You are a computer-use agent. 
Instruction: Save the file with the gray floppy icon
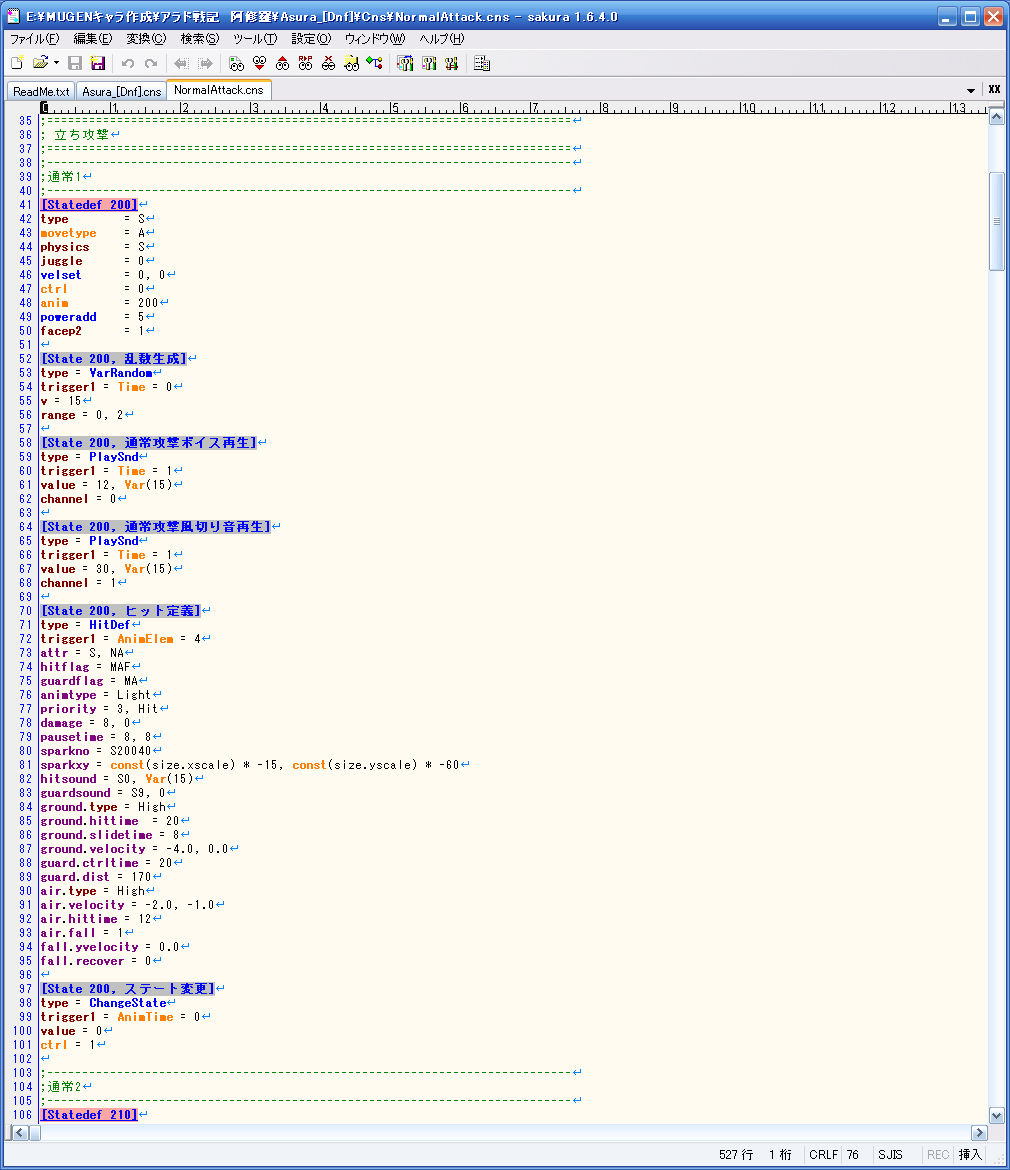[x=75, y=63]
